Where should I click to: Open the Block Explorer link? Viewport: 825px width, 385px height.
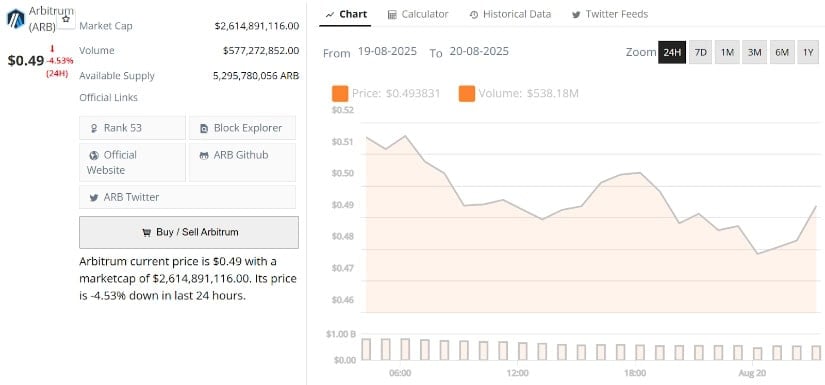pyautogui.click(x=242, y=128)
